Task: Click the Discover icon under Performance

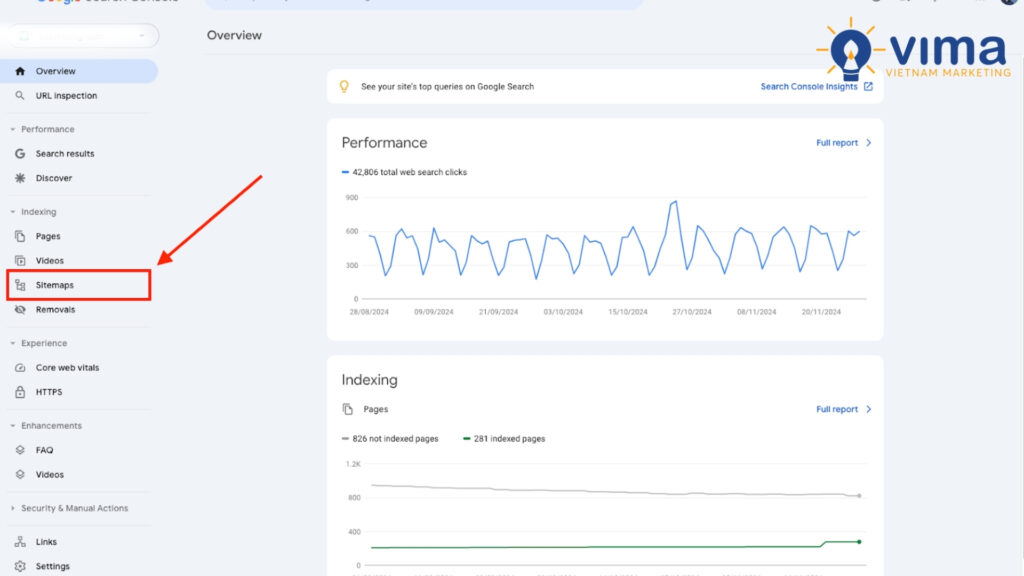Action: pyautogui.click(x=22, y=177)
